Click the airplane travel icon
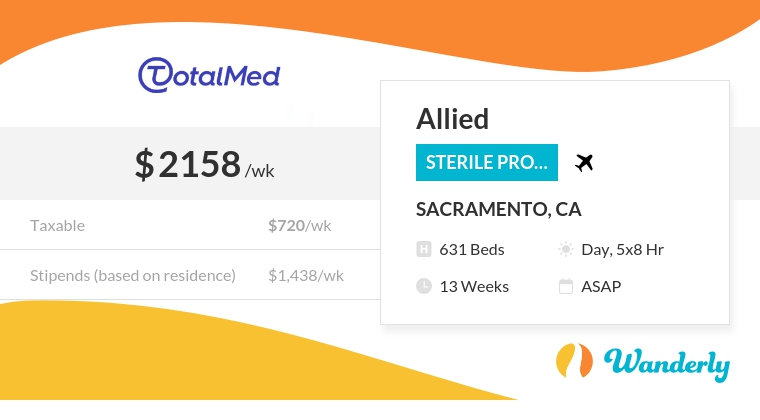The width and height of the screenshot is (760, 420). 584,163
